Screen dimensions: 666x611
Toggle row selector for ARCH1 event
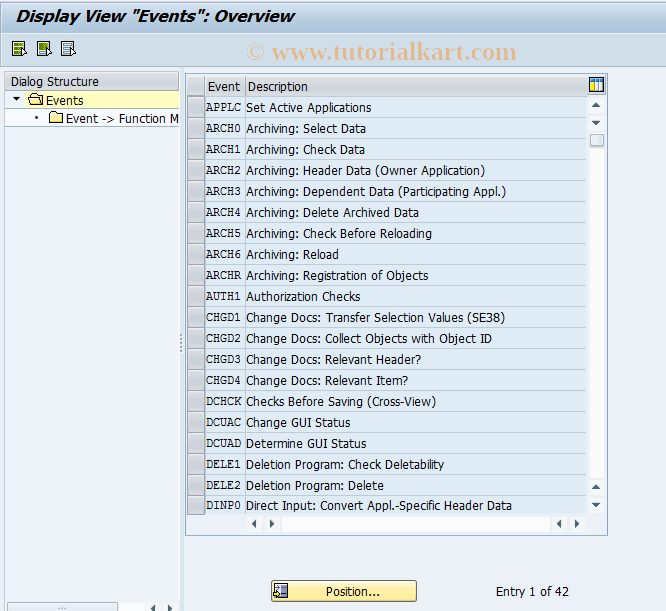(x=196, y=149)
